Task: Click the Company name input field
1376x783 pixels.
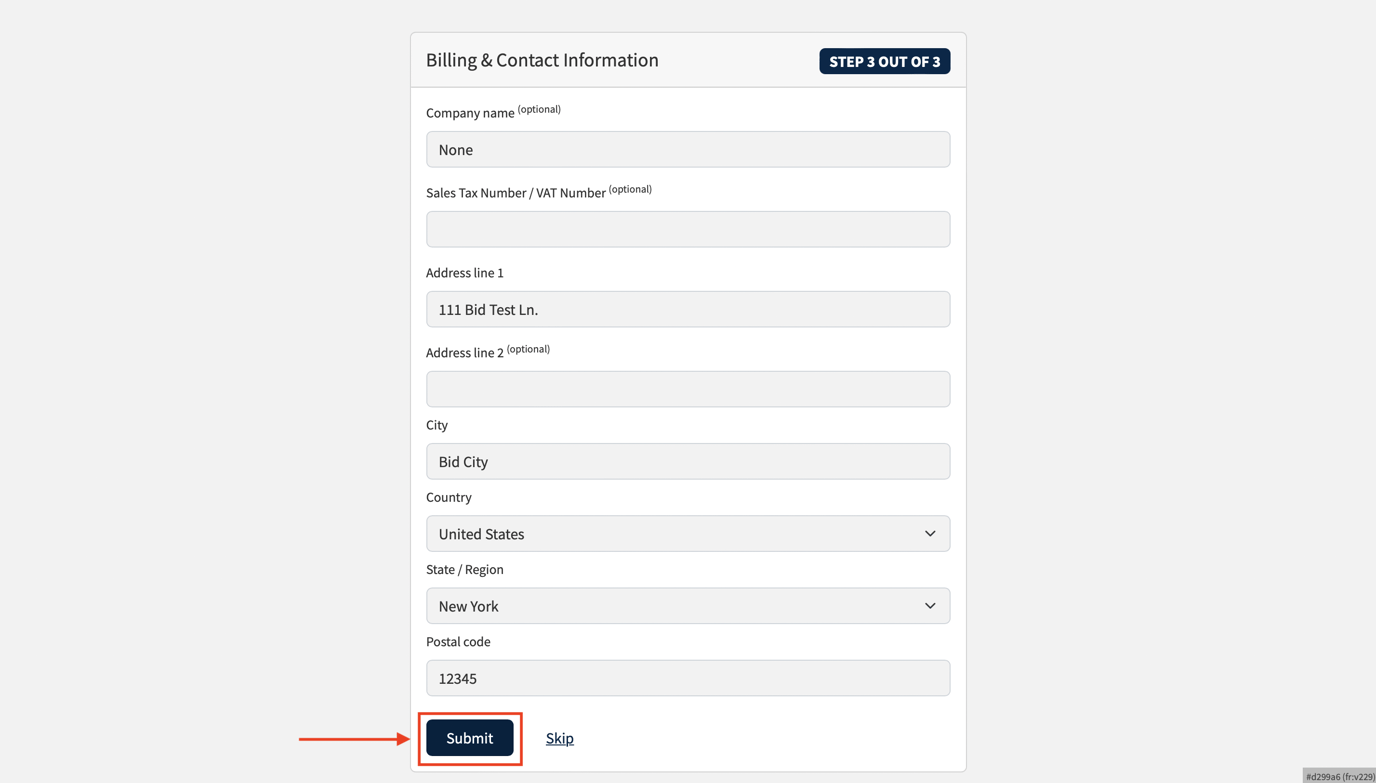Action: click(x=688, y=149)
